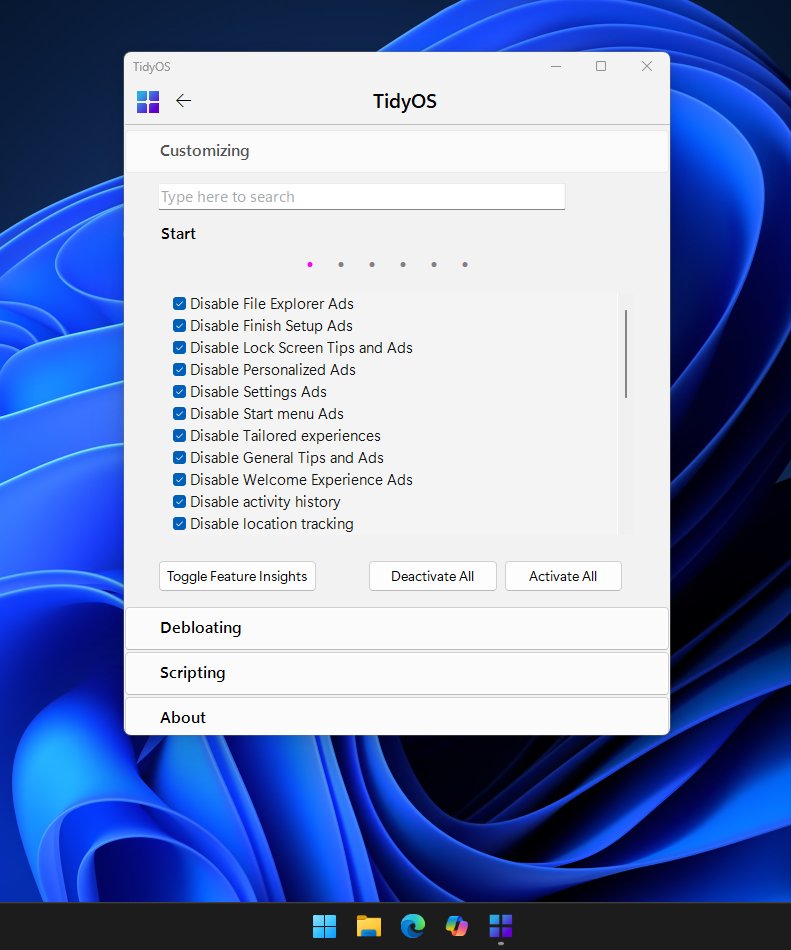Open Windows Start button on taskbar
Viewport: 791px width, 950px height.
click(x=325, y=926)
